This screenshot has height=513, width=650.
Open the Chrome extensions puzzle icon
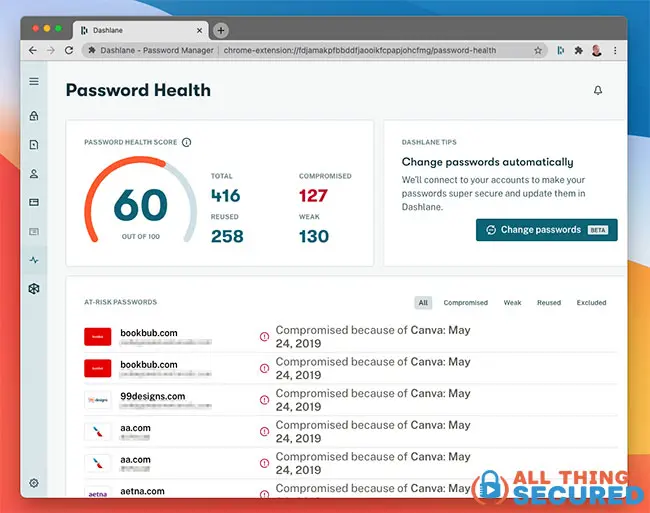click(578, 51)
